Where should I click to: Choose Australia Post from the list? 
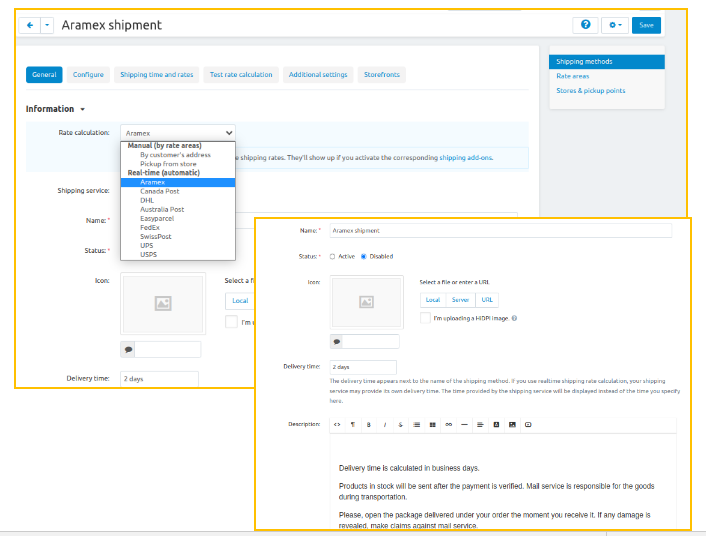pyautogui.click(x=162, y=209)
